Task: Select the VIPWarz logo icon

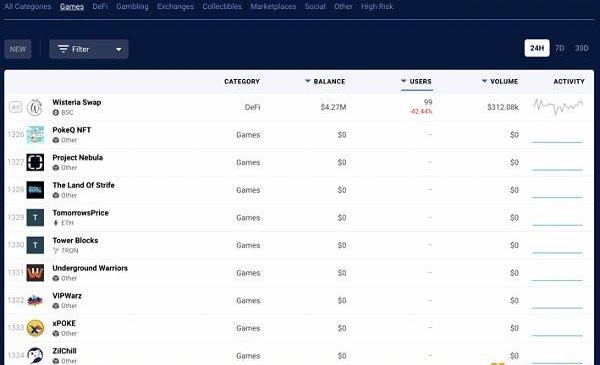Action: click(35, 300)
